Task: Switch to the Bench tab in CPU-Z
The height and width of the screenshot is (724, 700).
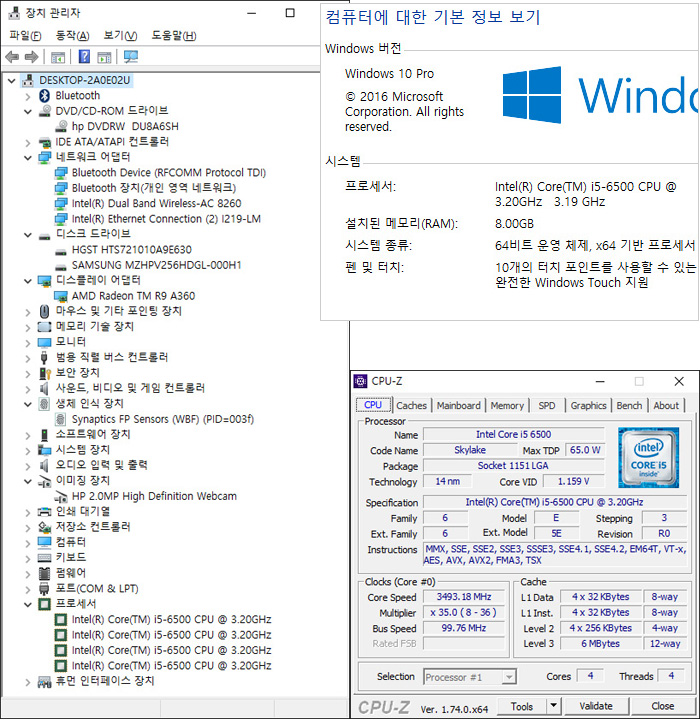Action: click(629, 405)
